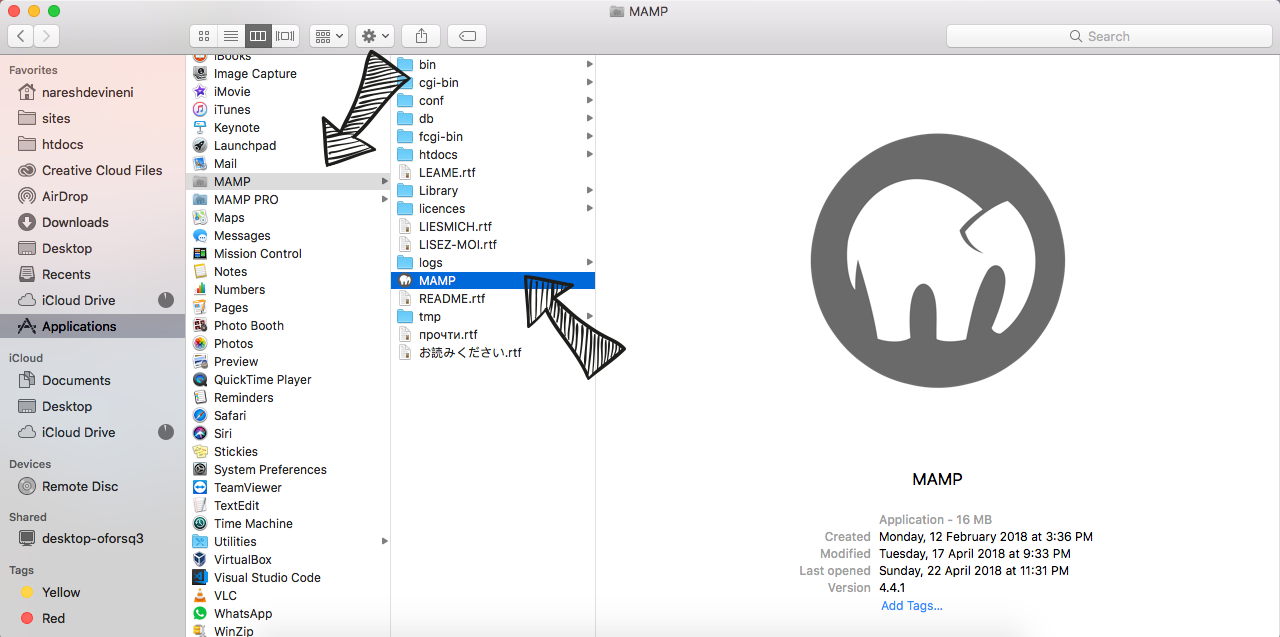
Task: Expand the bin folder arrow
Action: point(590,65)
